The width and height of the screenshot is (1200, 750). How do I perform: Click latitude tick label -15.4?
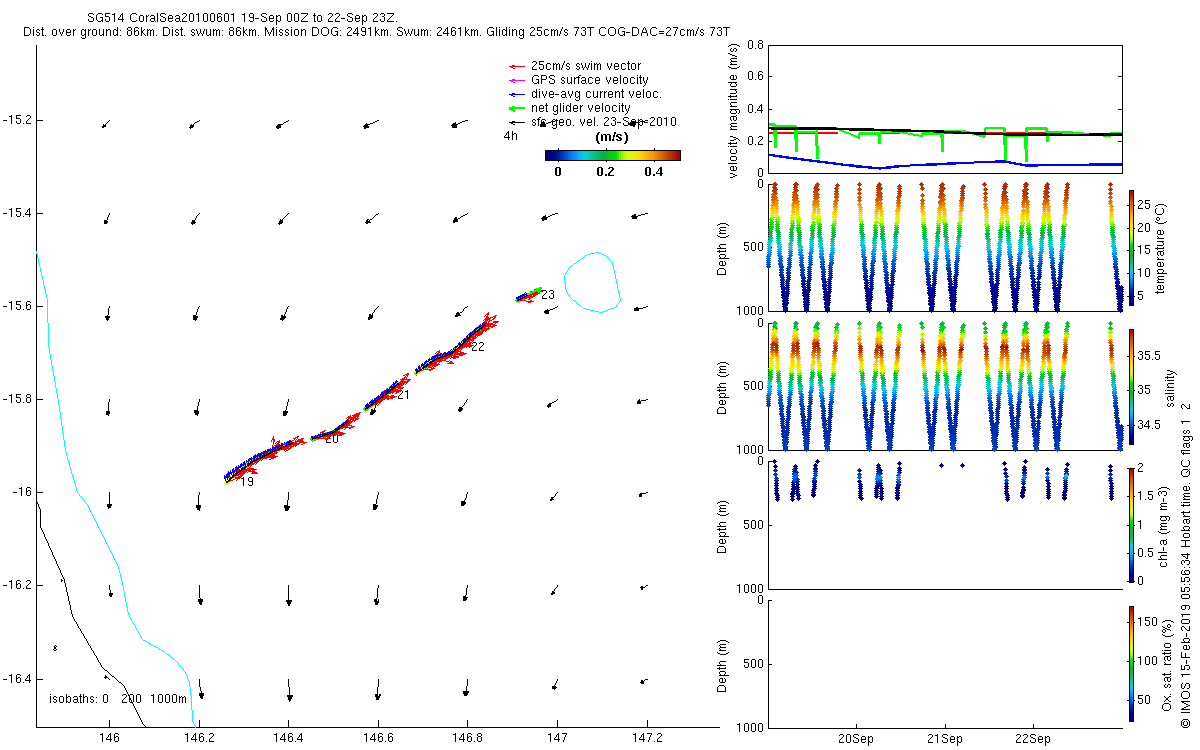pyautogui.click(x=17, y=213)
